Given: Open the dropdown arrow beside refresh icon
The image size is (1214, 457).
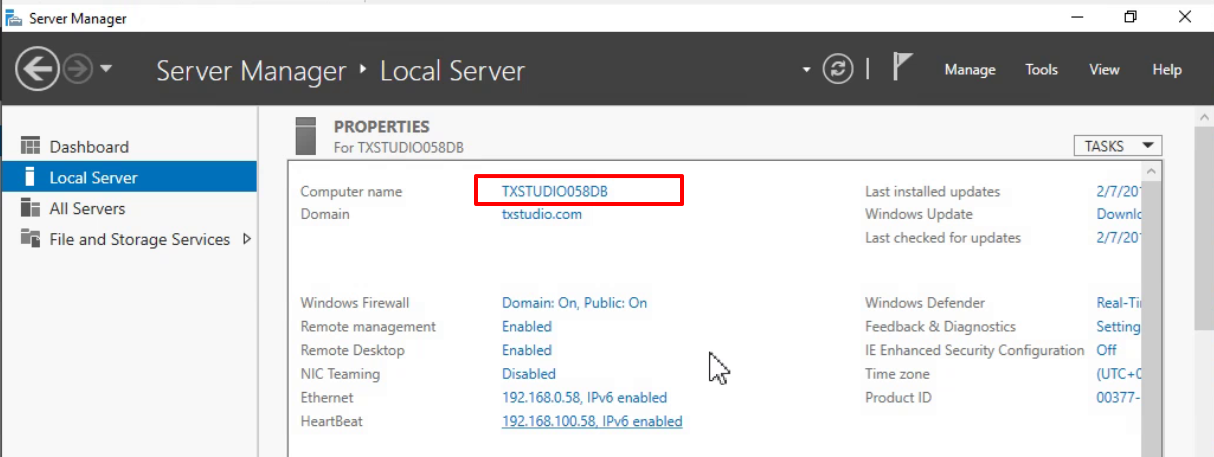Looking at the screenshot, I should pos(806,70).
